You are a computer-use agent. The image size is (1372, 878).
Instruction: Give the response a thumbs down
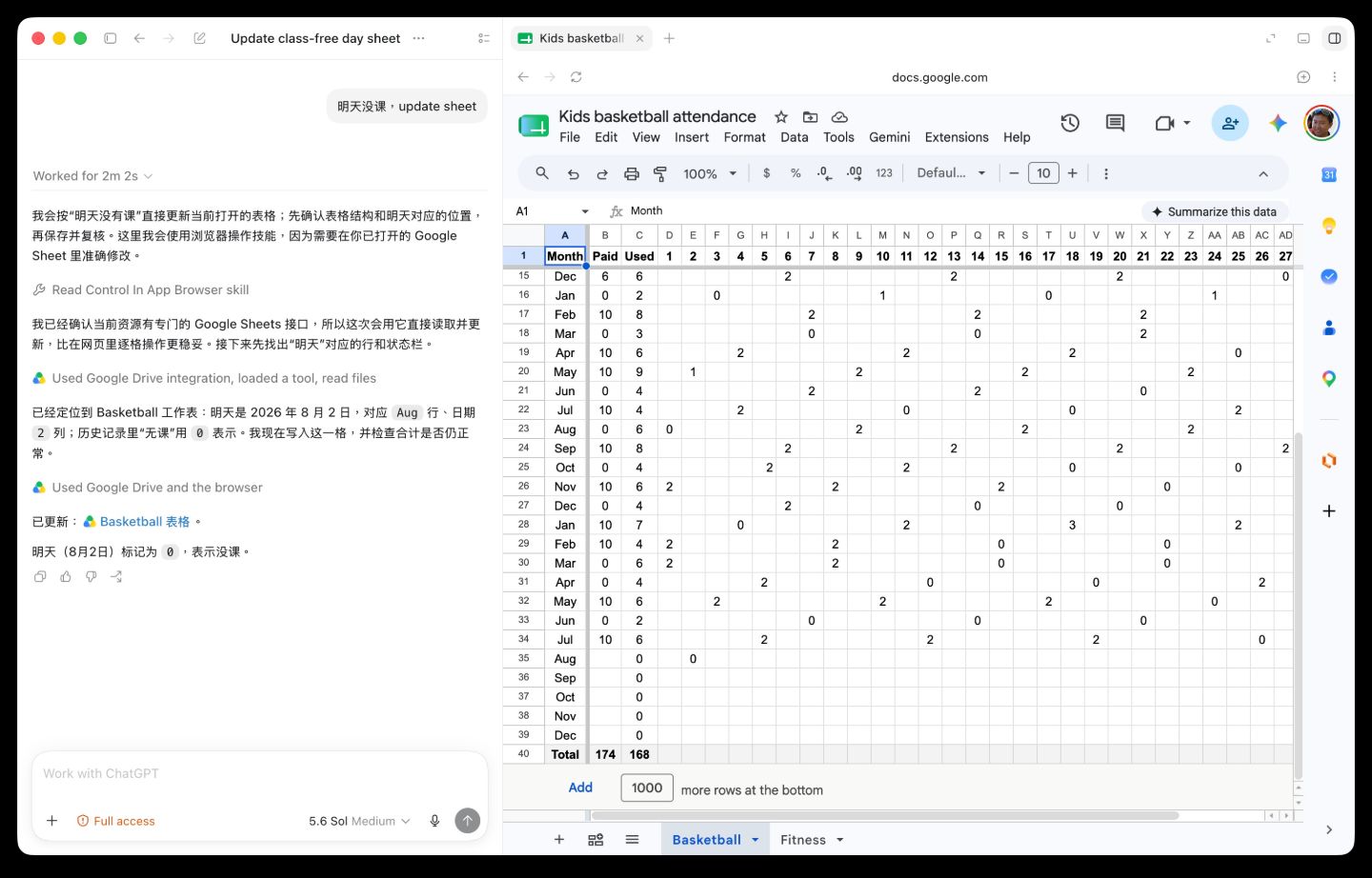[91, 576]
